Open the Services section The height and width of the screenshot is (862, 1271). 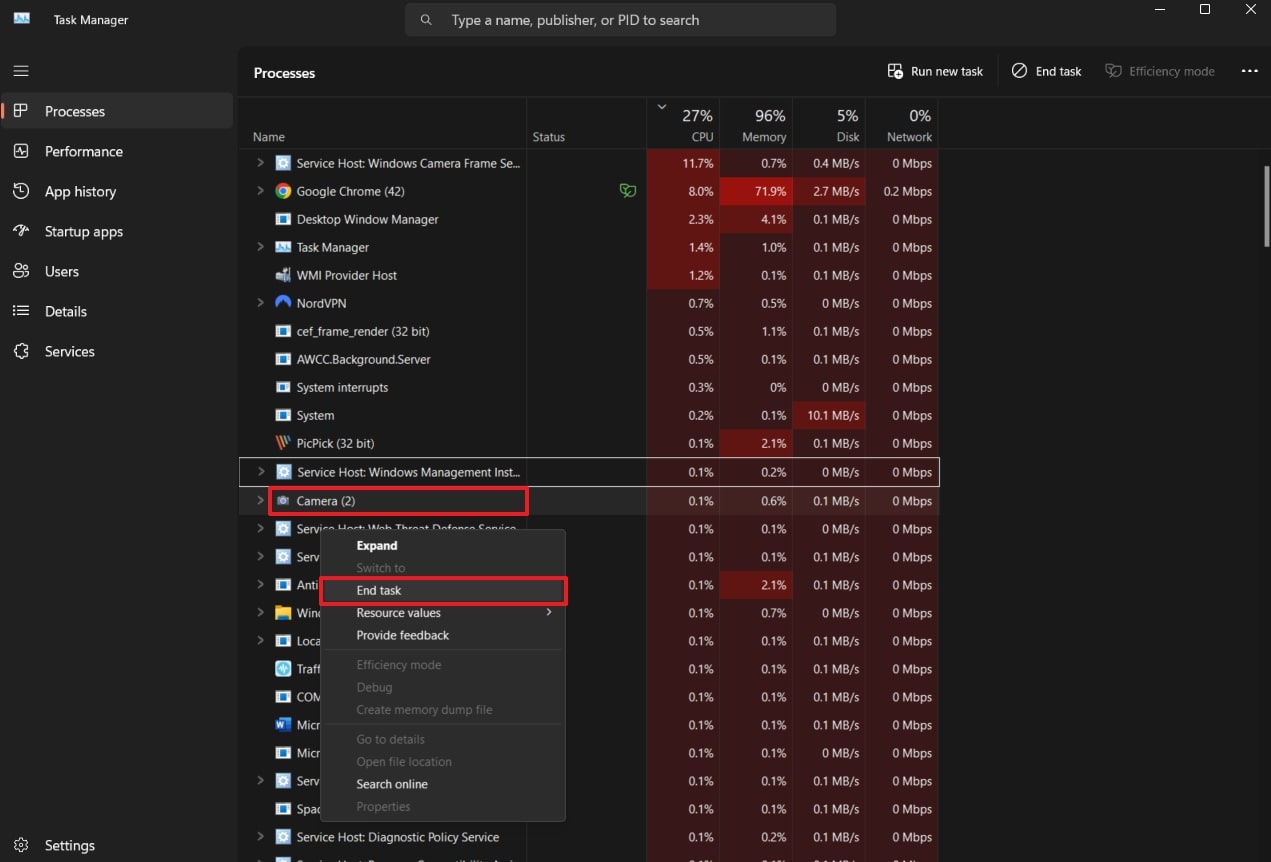tap(69, 351)
